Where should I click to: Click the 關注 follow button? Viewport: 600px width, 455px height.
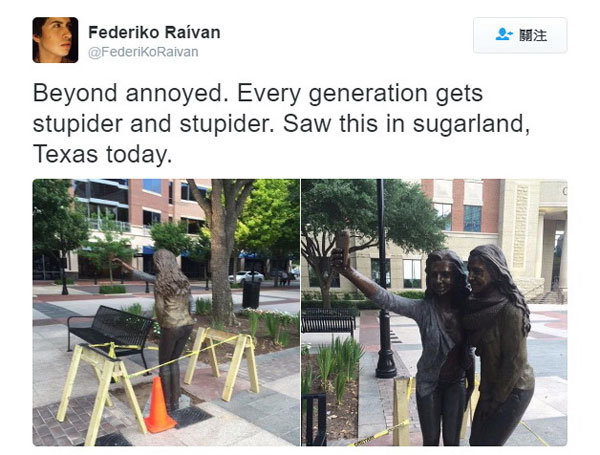(x=520, y=35)
